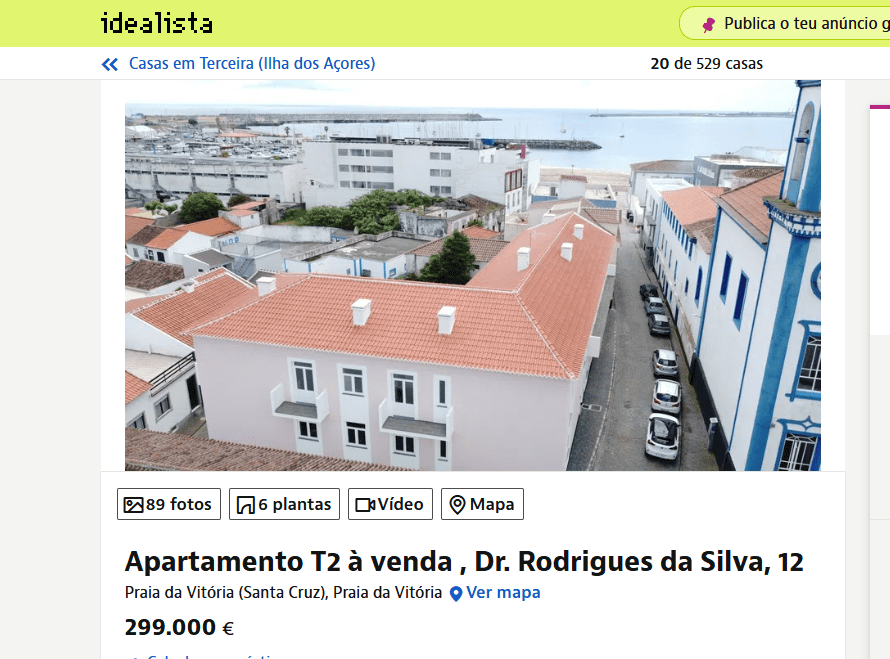
Task: Click the picture icon in 89 fotos
Action: [x=133, y=505]
